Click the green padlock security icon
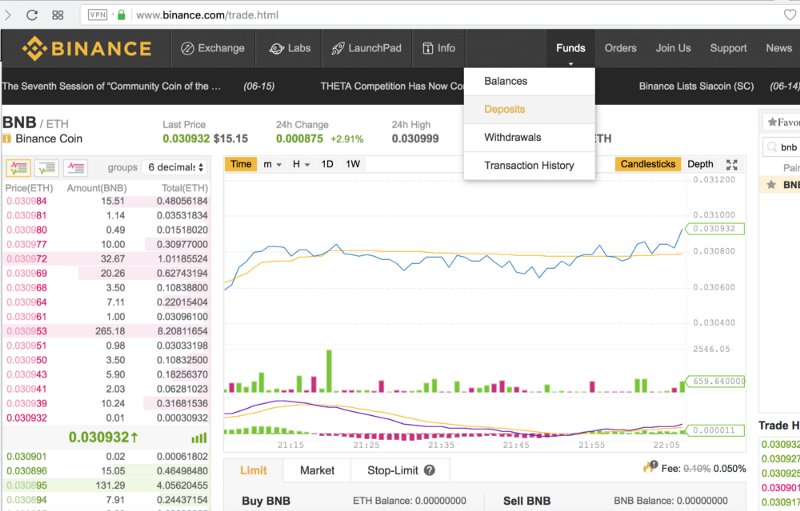 (x=121, y=15)
